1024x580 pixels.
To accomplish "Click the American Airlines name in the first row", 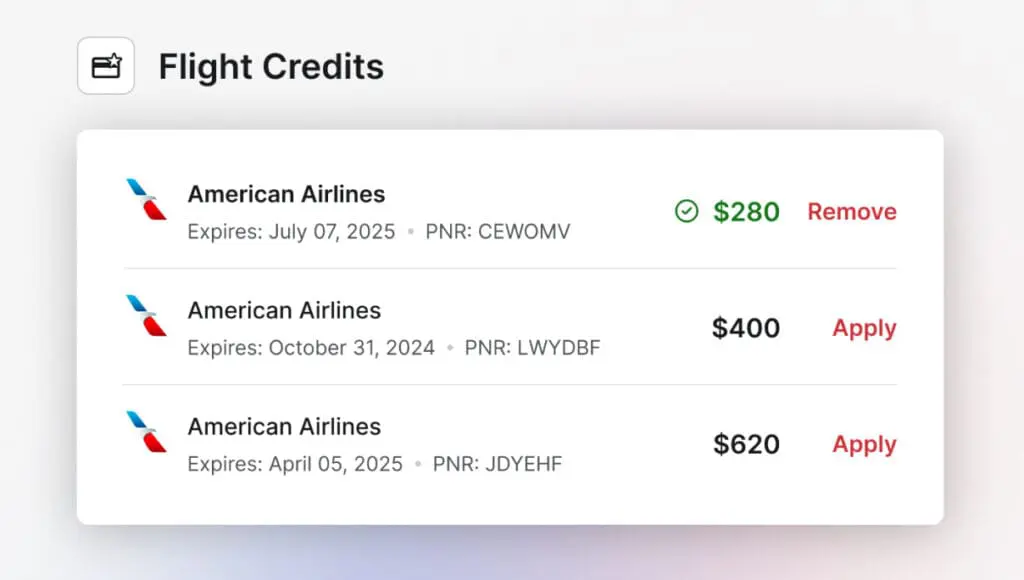I will 286,194.
